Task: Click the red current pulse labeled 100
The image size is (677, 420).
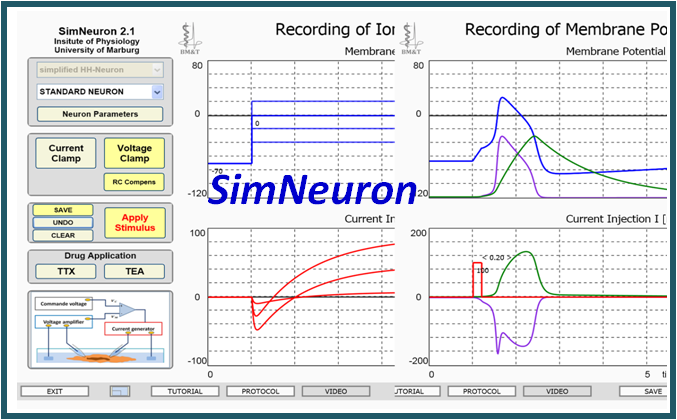Action: coord(478,279)
